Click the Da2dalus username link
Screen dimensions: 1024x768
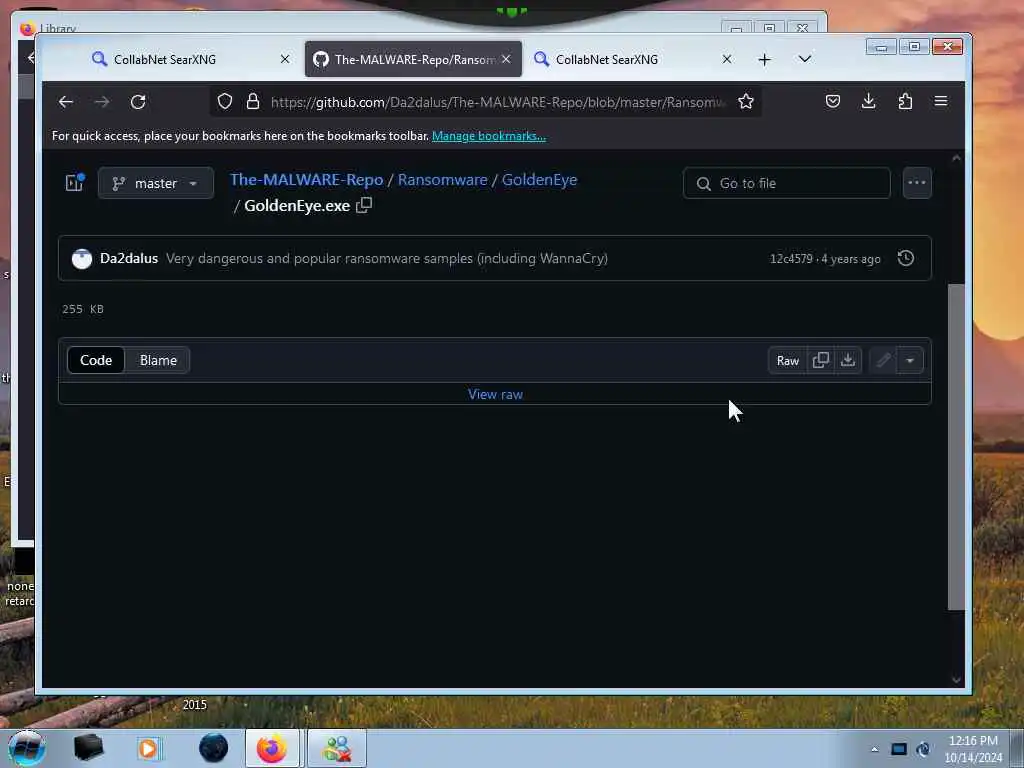click(x=129, y=259)
